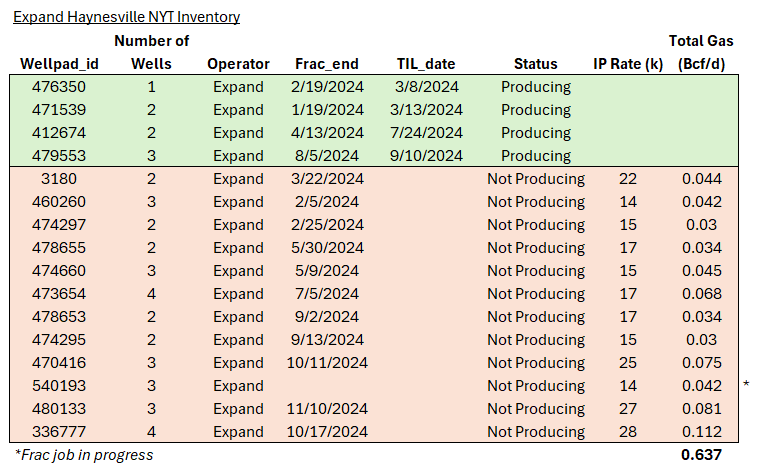Click the 7/24/2024 TIL date cell
The width and height of the screenshot is (757, 475).
coord(429,133)
